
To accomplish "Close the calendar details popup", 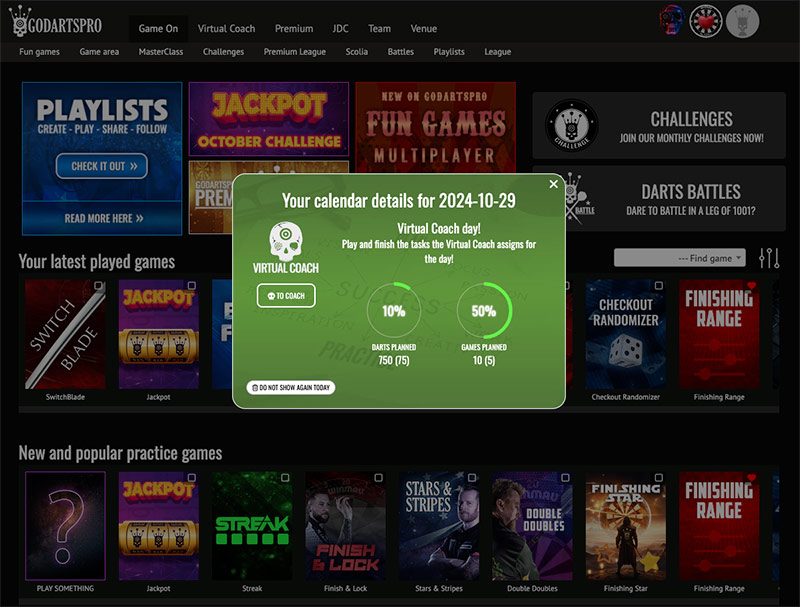I will point(554,184).
